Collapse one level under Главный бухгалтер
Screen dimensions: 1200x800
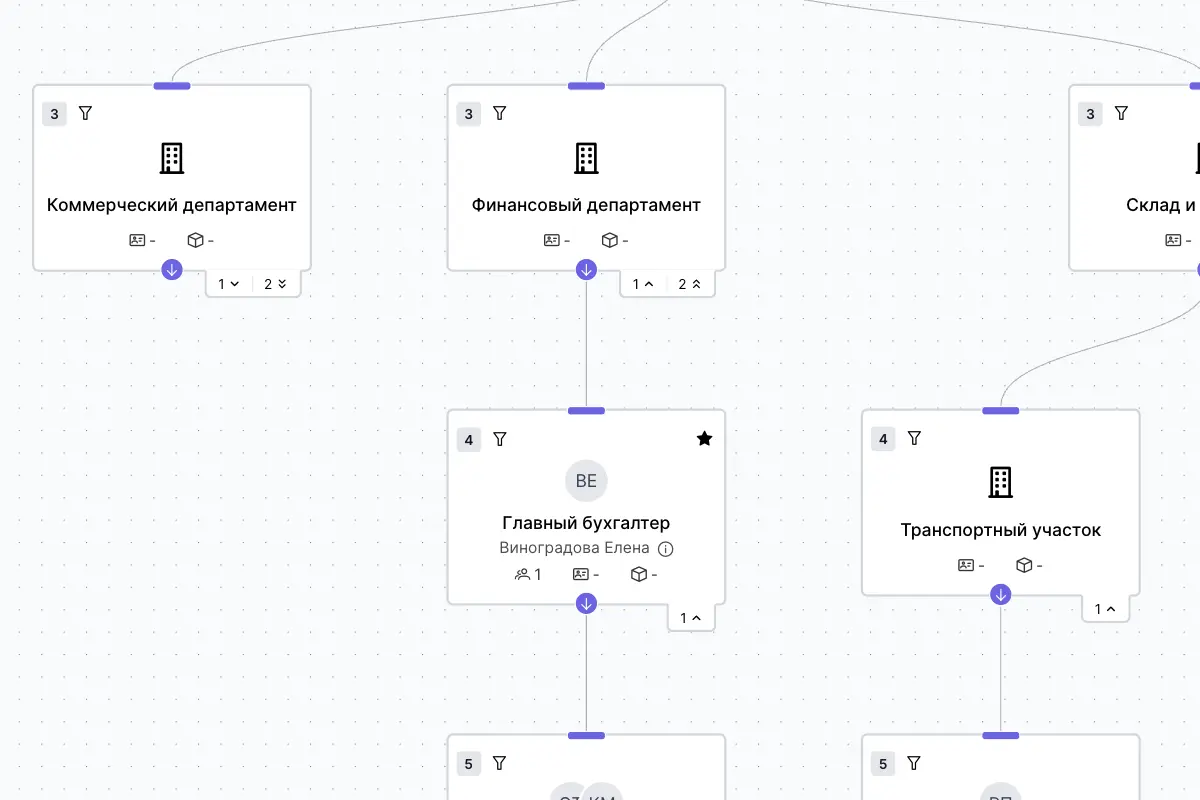click(x=691, y=618)
